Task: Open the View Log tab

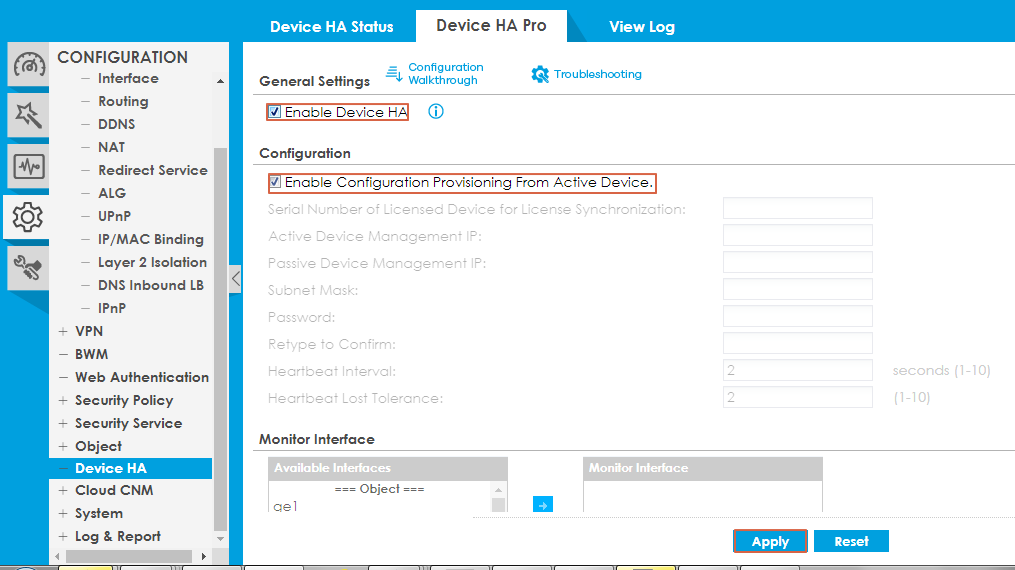Action: click(641, 26)
